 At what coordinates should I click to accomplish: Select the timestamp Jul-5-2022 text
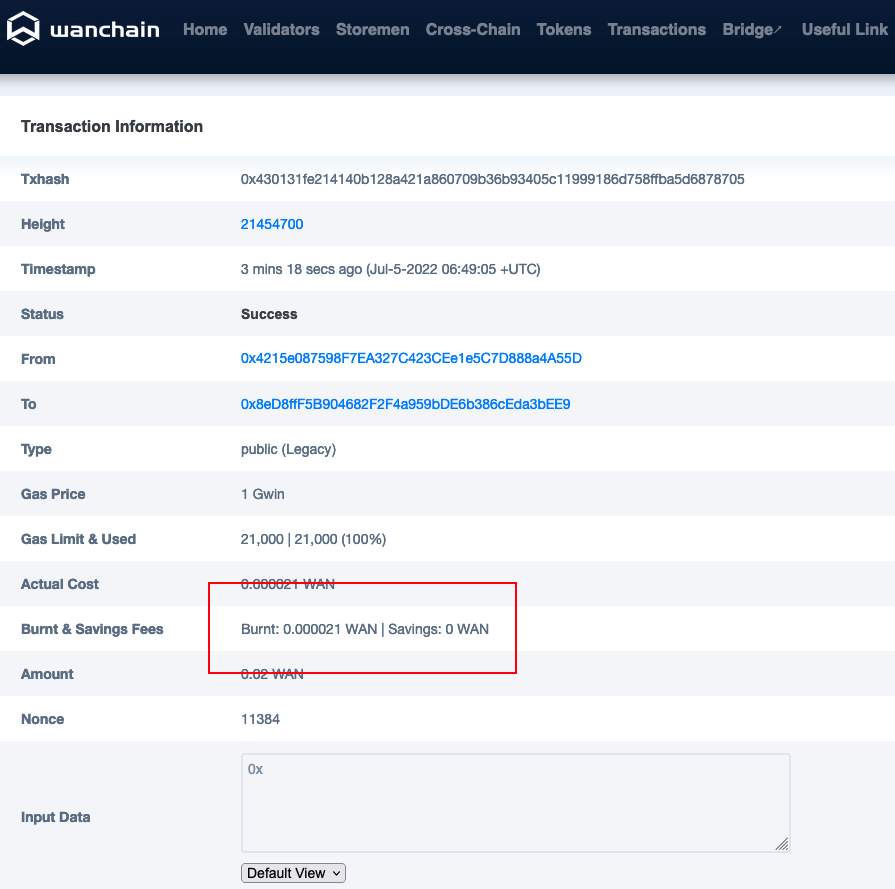click(x=454, y=269)
